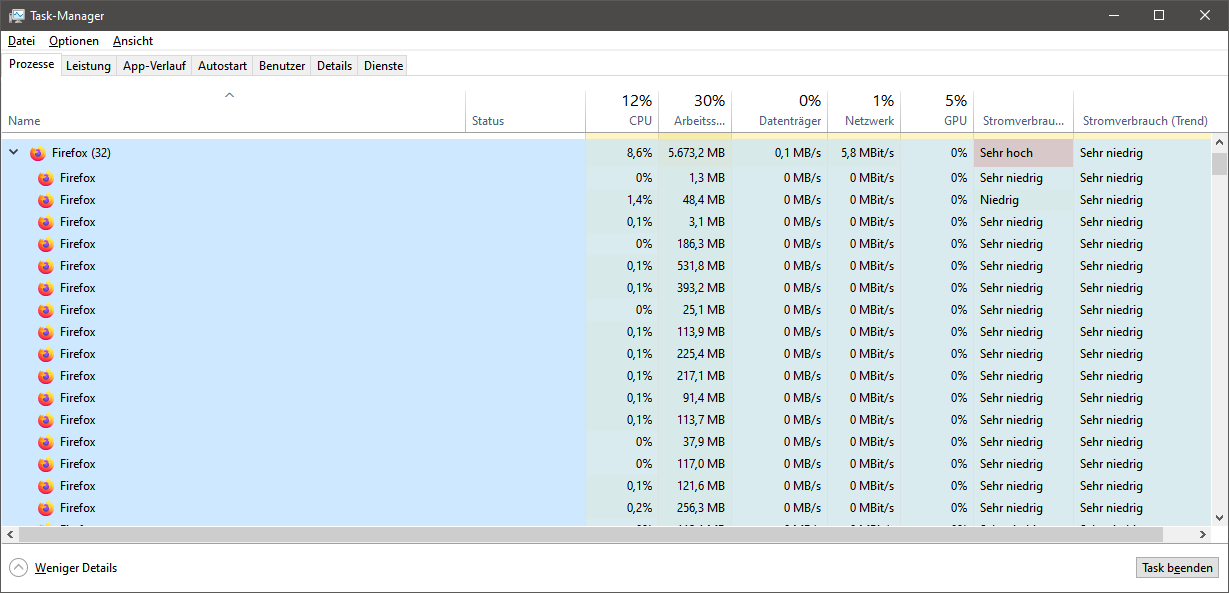1229x593 pixels.
Task: Go to the Dienste tab
Action: [x=383, y=66]
